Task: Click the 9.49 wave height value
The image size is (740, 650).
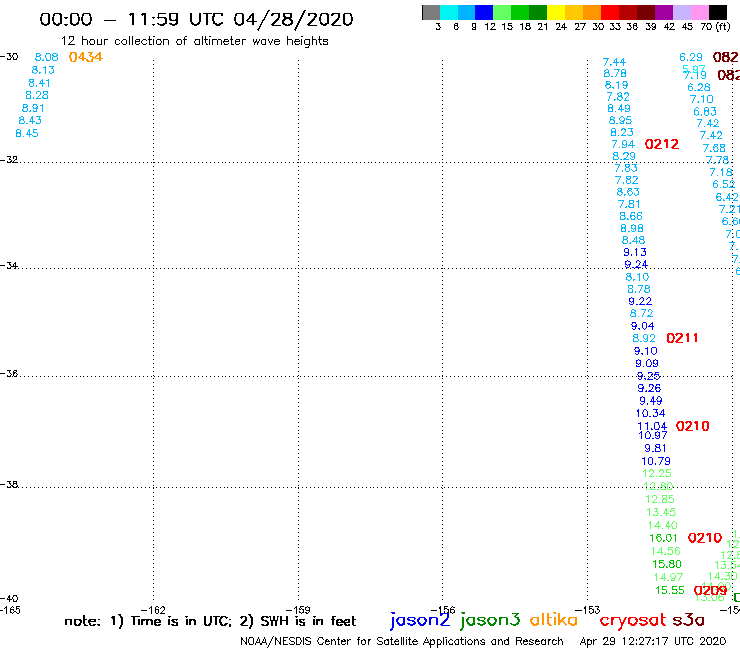Action: 650,400
